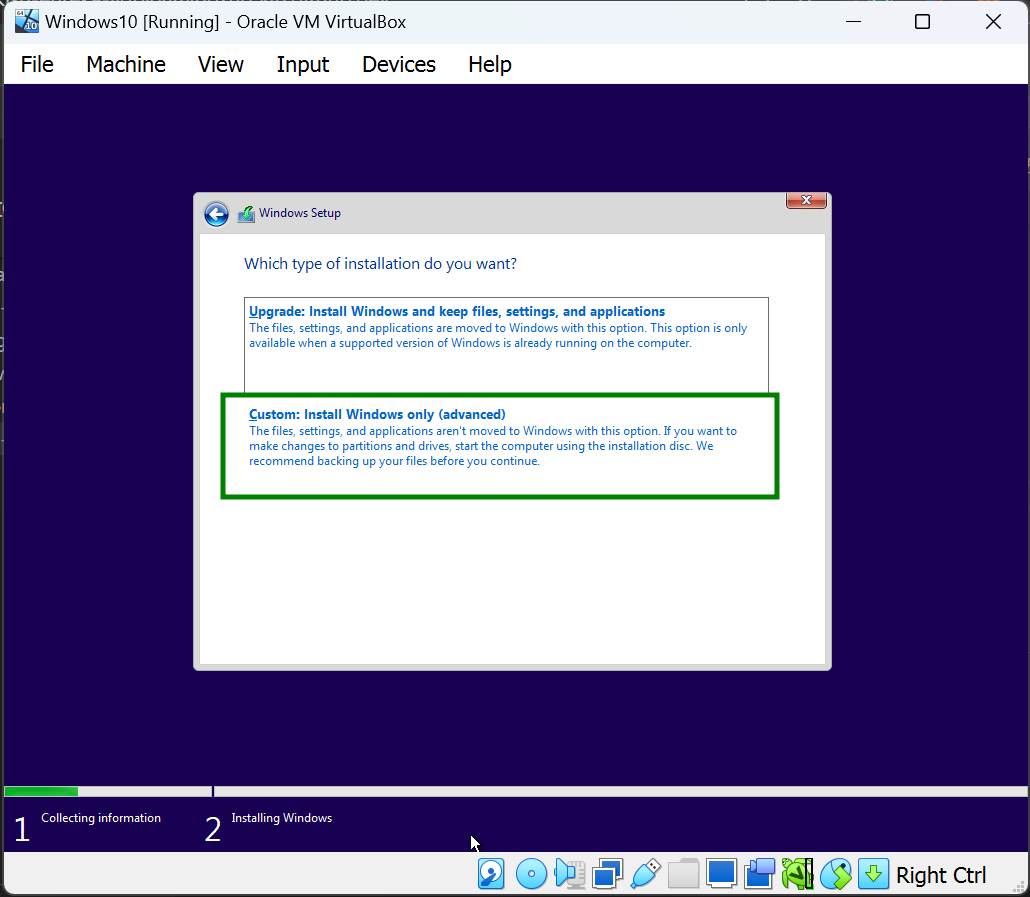Open the File menu
Screen dimensions: 1030x897
(37, 64)
